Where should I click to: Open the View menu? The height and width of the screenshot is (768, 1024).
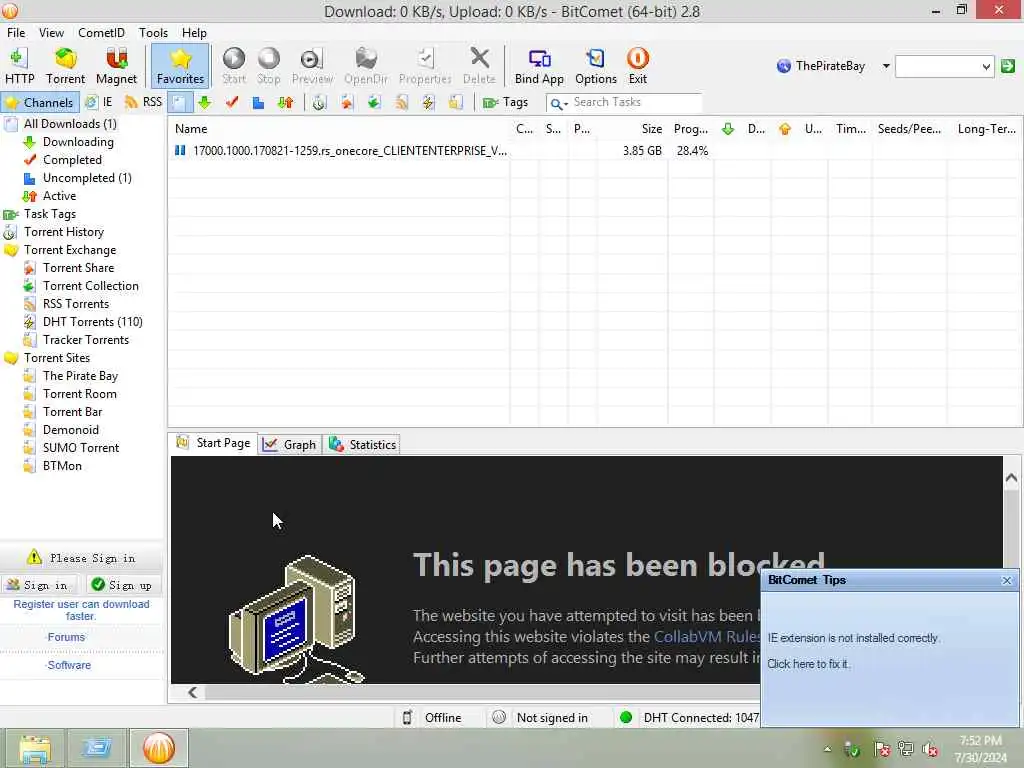click(x=51, y=33)
